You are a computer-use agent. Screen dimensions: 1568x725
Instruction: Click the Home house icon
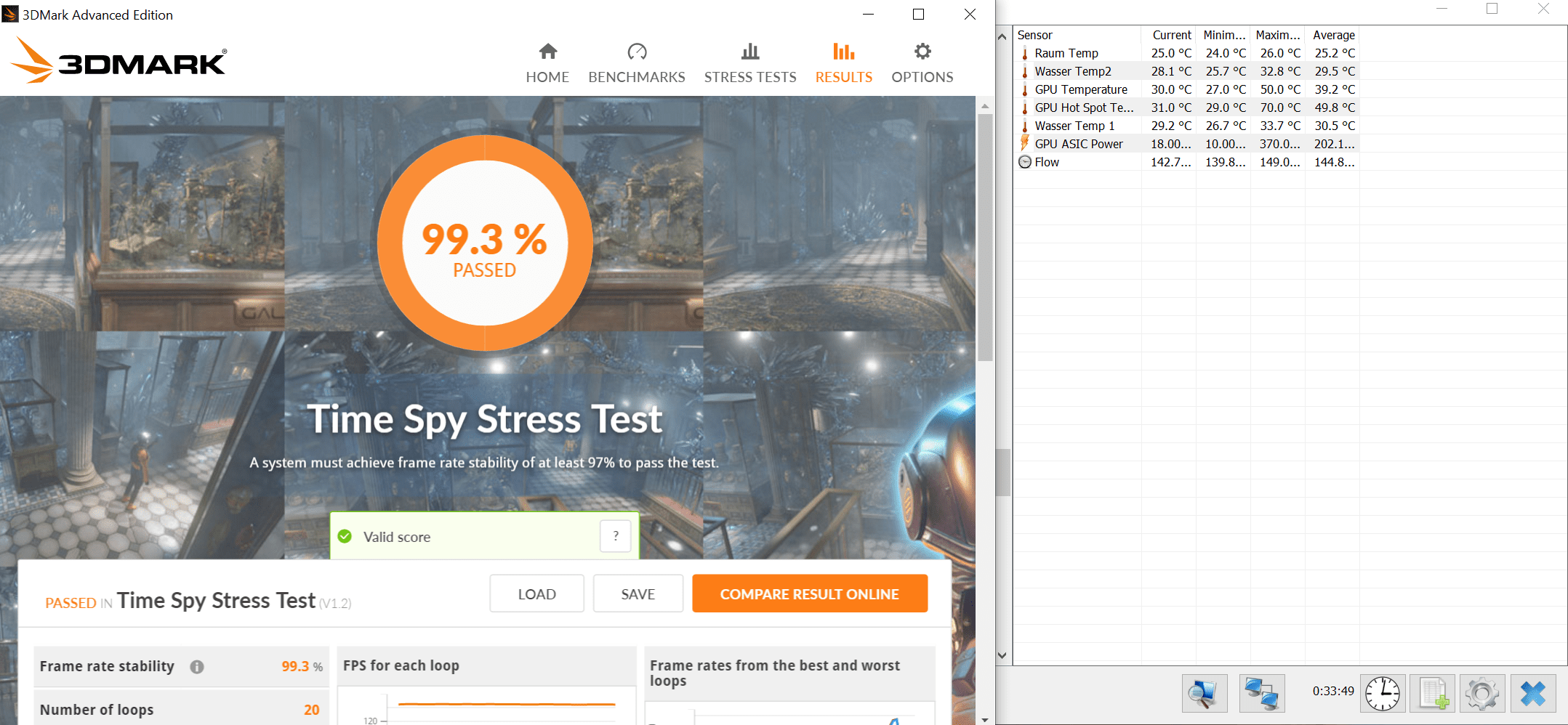pos(548,51)
